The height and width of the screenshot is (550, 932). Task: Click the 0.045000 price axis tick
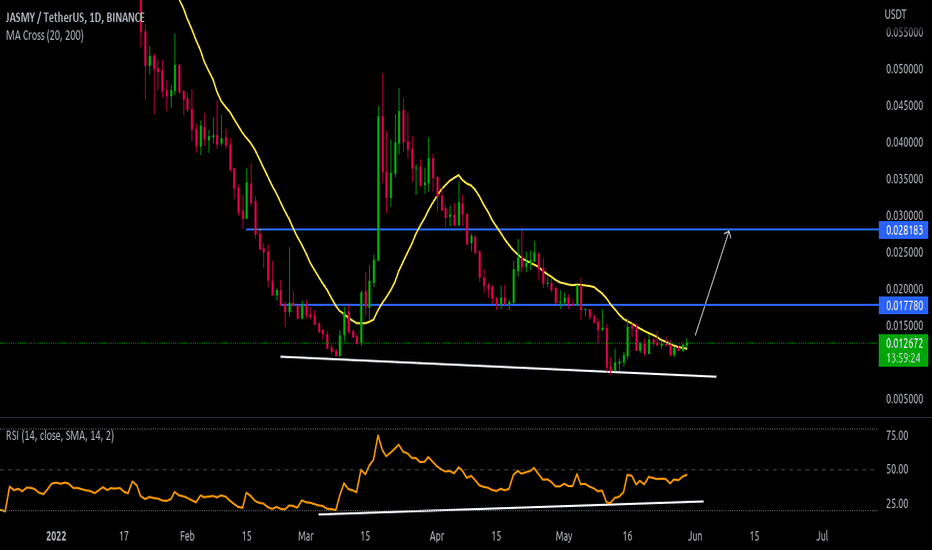(x=904, y=106)
